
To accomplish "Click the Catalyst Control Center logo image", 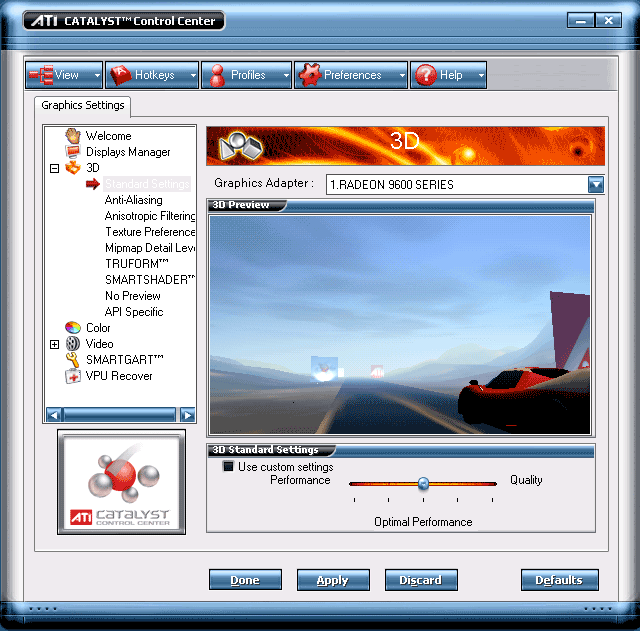I will [122, 482].
